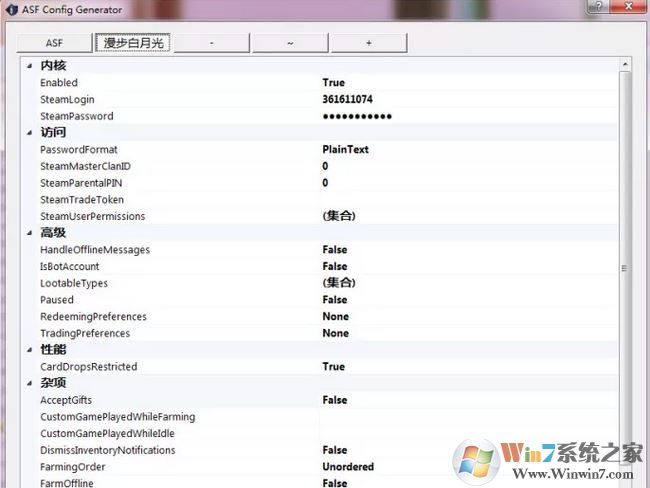Select the CustomGamePlayedWhileIdle label

(107, 434)
